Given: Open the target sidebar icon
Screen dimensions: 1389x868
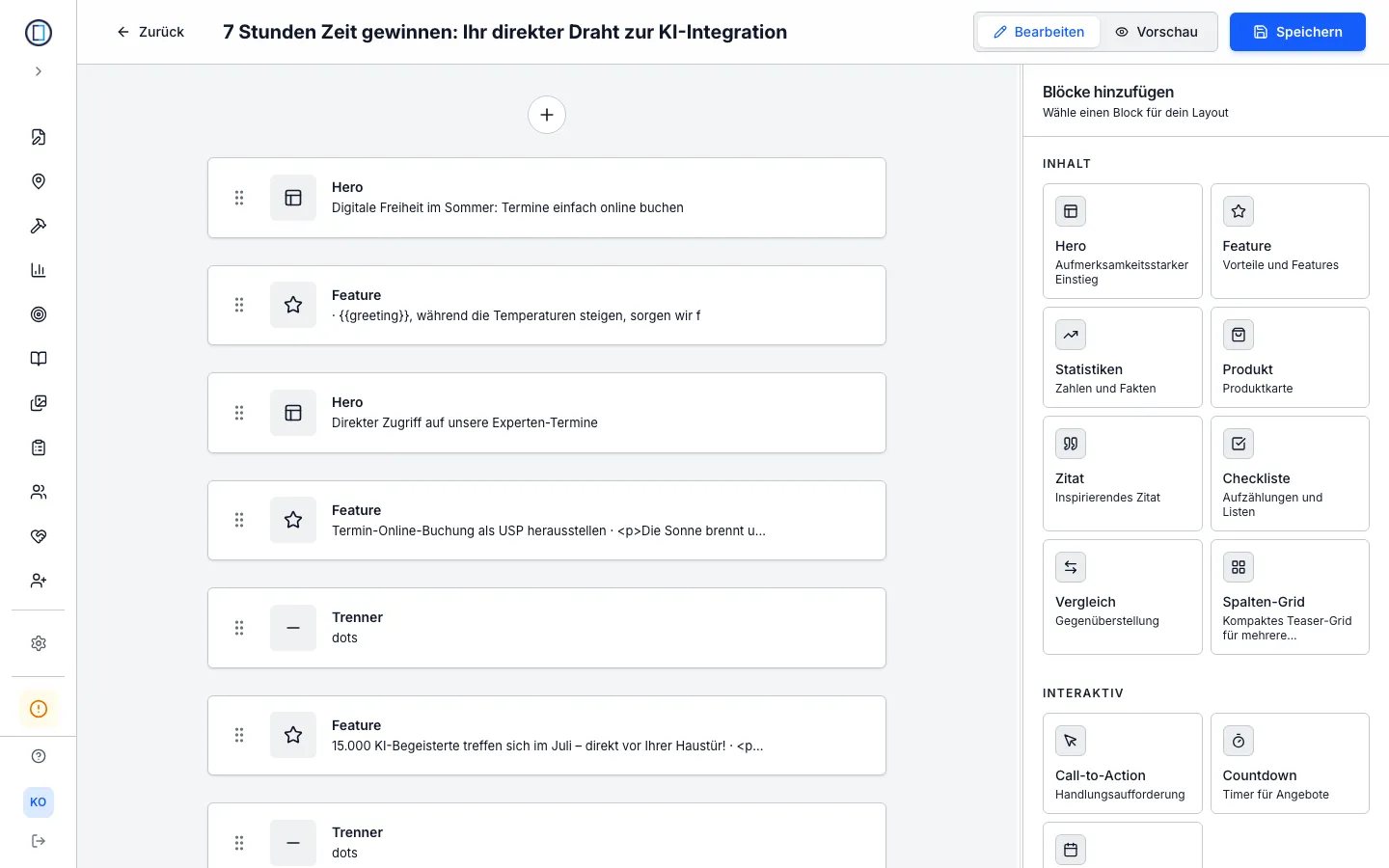Looking at the screenshot, I should click(39, 314).
